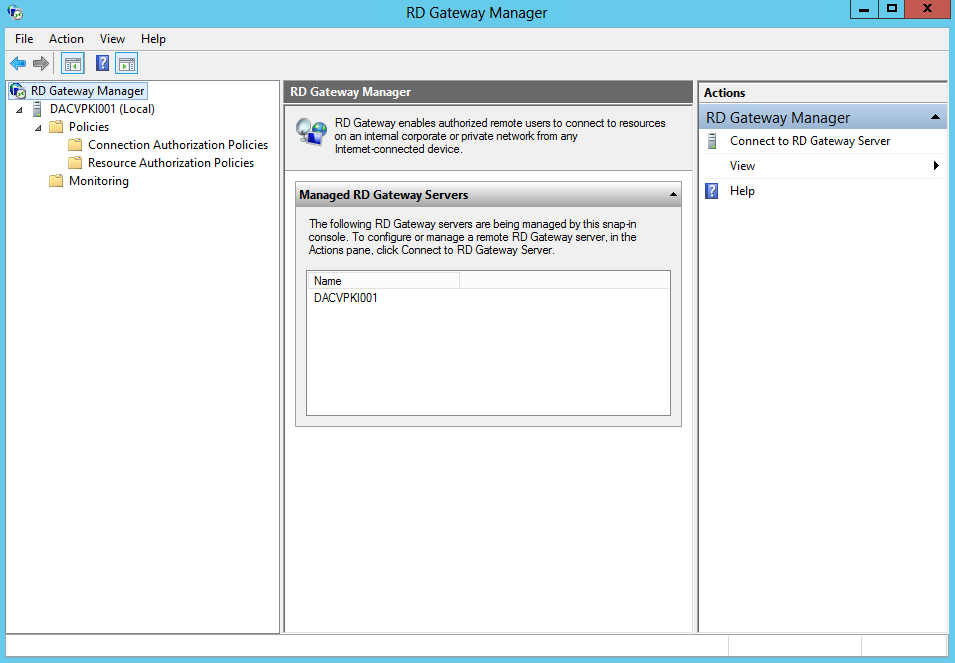Select Resource Authorization Policies tree item
This screenshot has width=955, height=663.
pos(171,163)
